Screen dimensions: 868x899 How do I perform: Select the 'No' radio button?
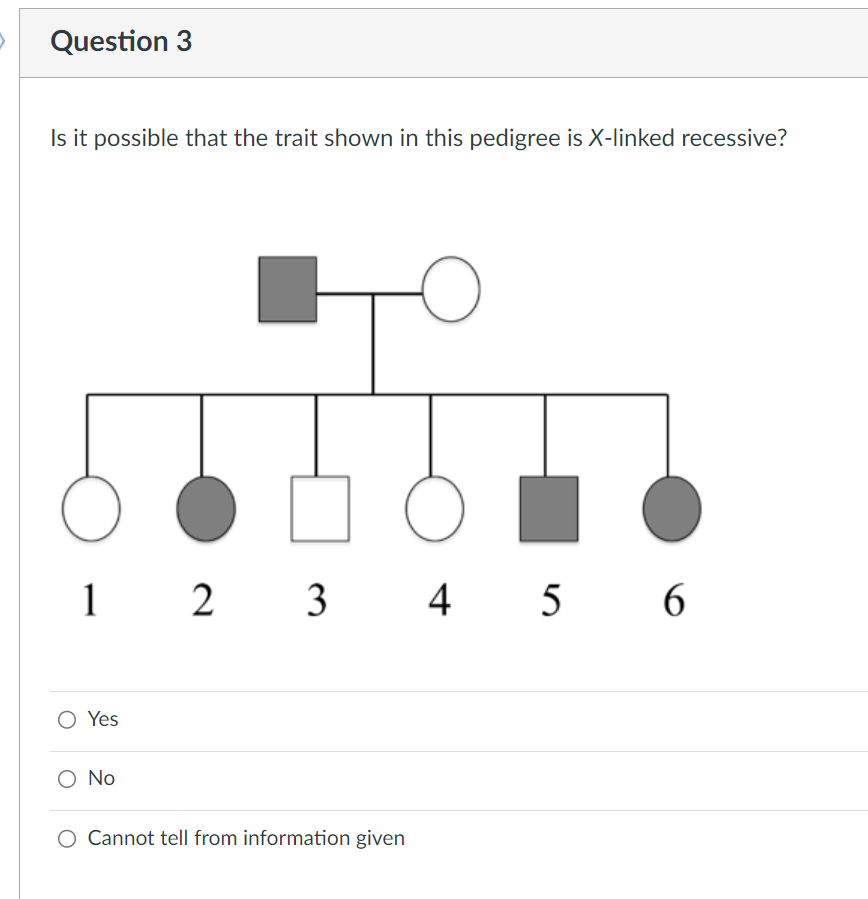[x=66, y=778]
